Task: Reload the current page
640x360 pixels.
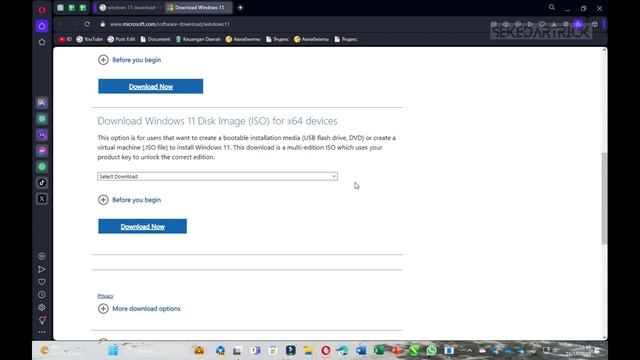Action: click(x=87, y=24)
